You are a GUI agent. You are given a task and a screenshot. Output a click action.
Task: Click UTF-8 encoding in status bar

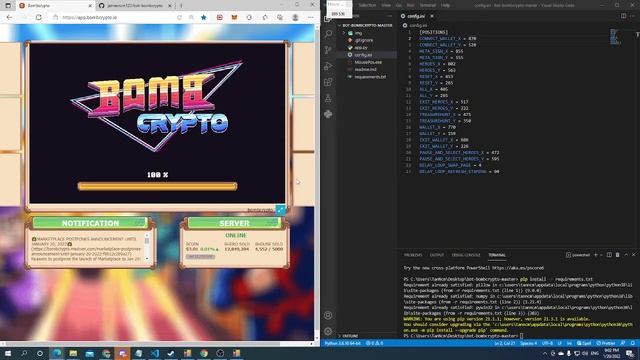coord(547,343)
